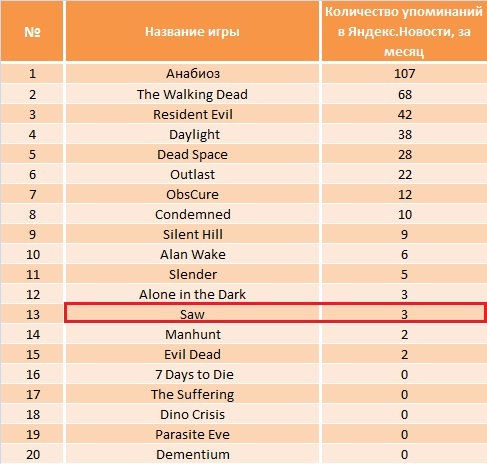This screenshot has width=487, height=464.
Task: Click the 'Daylight' table cell
Action: [192, 134]
